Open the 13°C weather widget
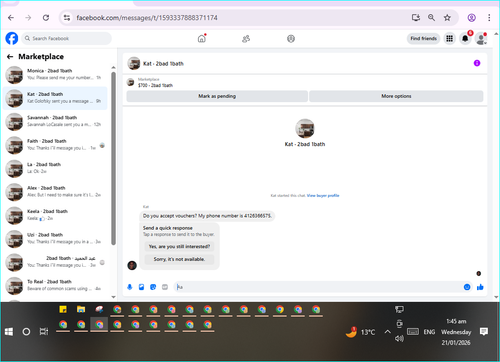Viewport: 500px width, 362px height. [360, 332]
